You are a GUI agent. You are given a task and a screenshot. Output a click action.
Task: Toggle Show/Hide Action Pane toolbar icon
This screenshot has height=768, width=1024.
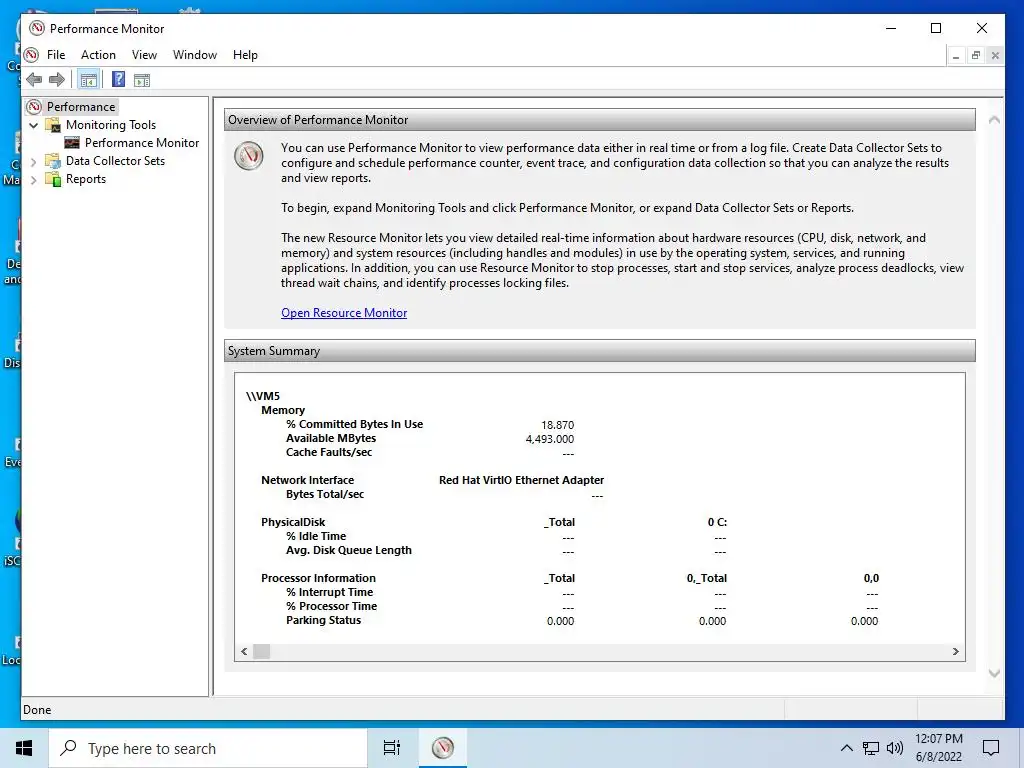(142, 80)
